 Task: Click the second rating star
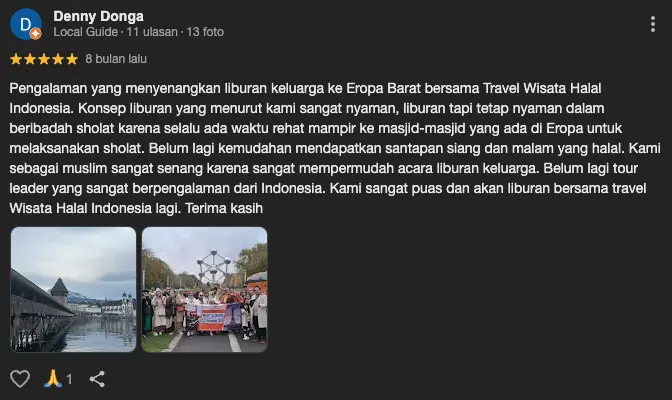(x=30, y=59)
